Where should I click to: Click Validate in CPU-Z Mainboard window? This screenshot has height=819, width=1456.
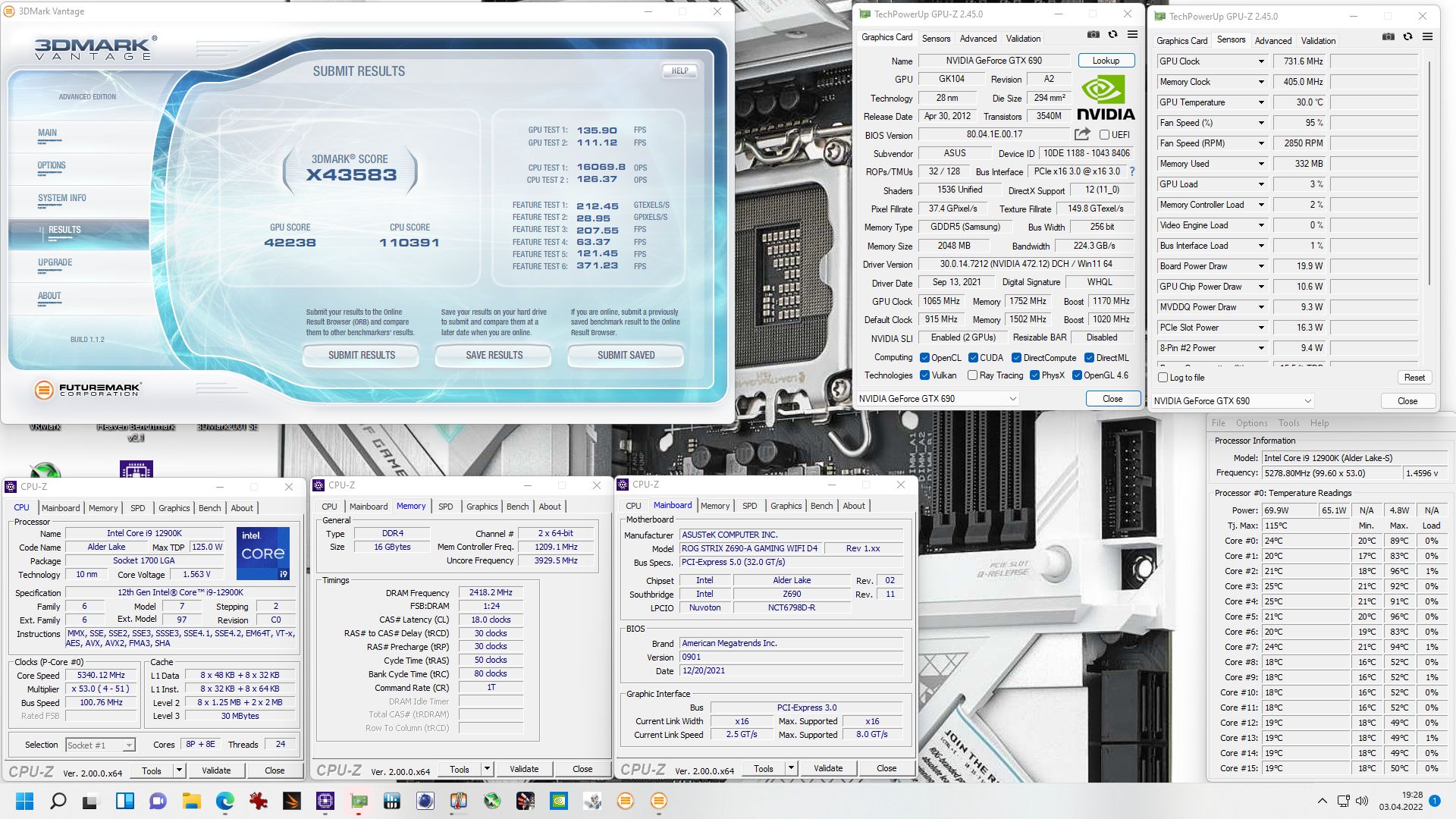point(828,768)
